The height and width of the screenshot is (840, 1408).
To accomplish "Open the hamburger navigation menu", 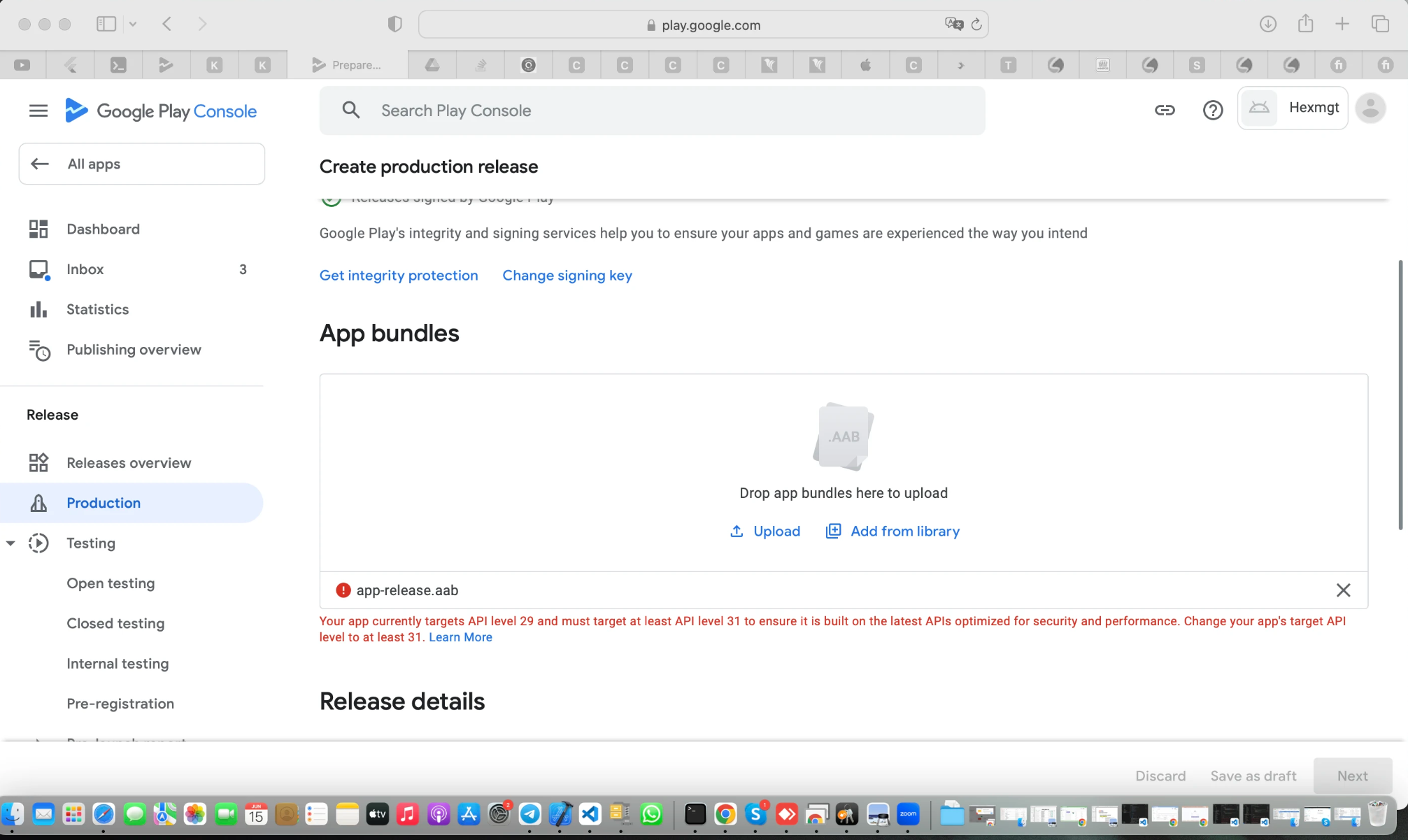I will tap(38, 111).
